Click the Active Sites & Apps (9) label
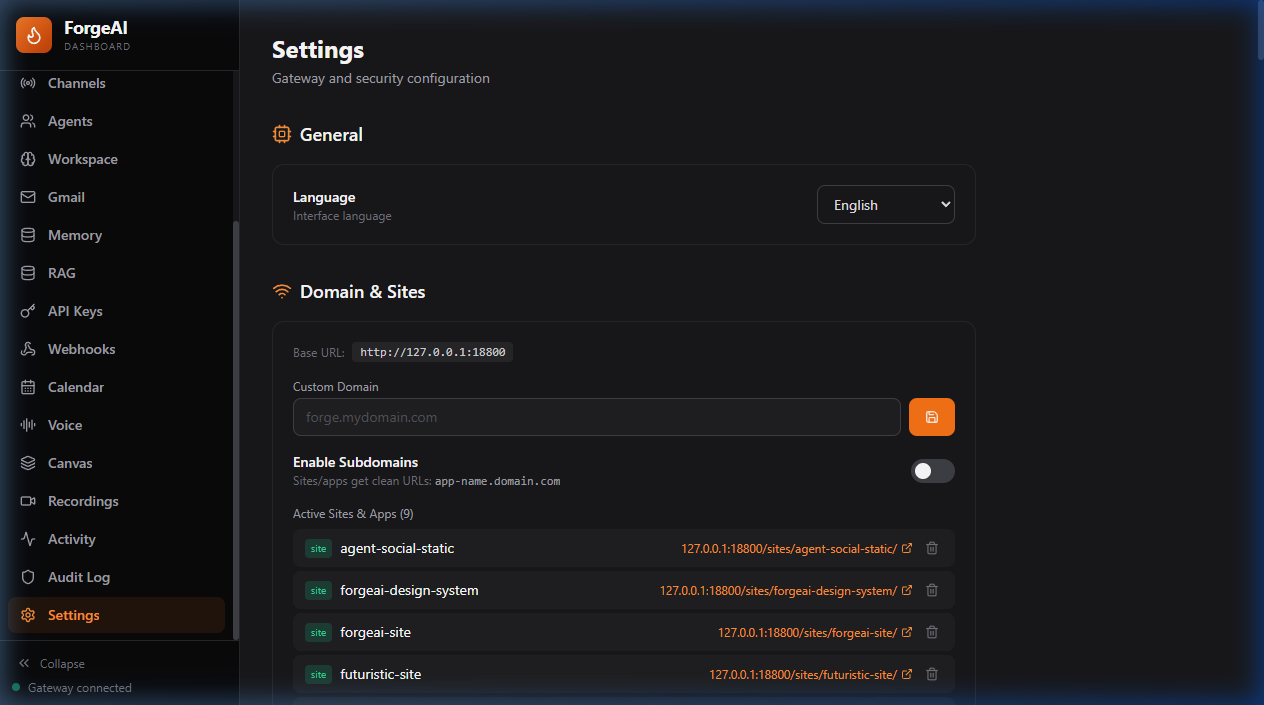 353,513
